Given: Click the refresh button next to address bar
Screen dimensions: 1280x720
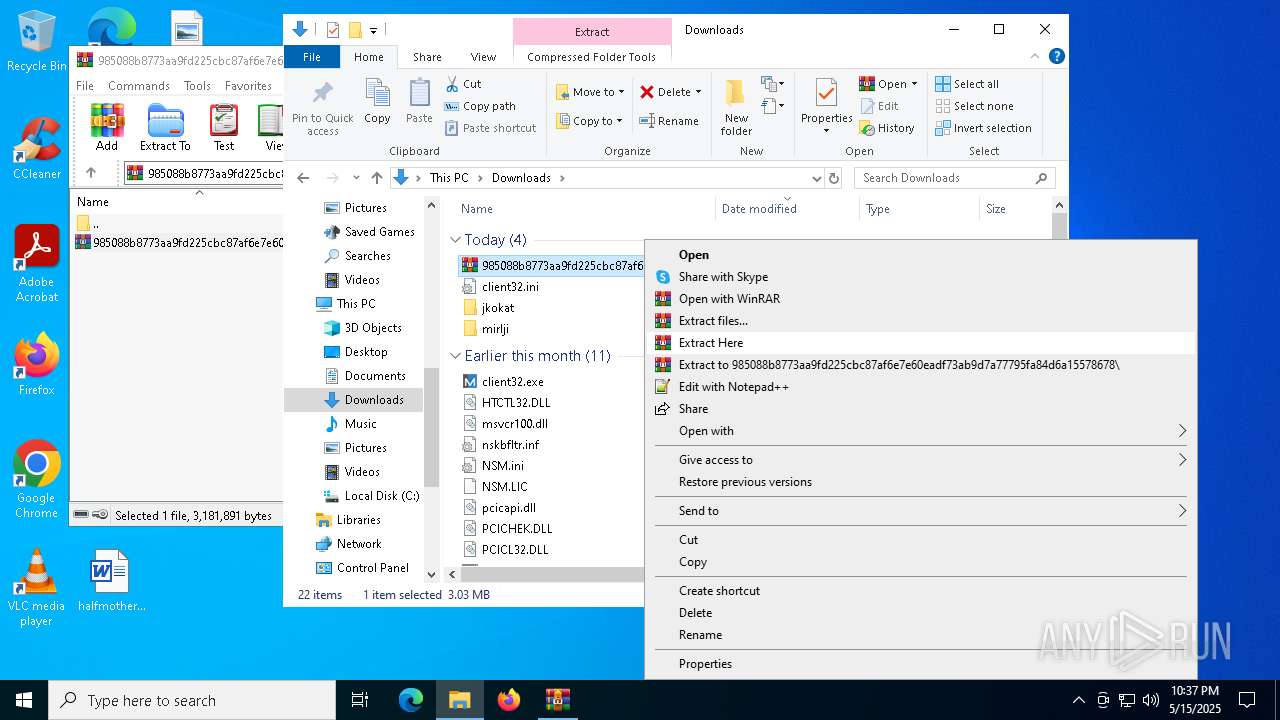Looking at the screenshot, I should 833,178.
